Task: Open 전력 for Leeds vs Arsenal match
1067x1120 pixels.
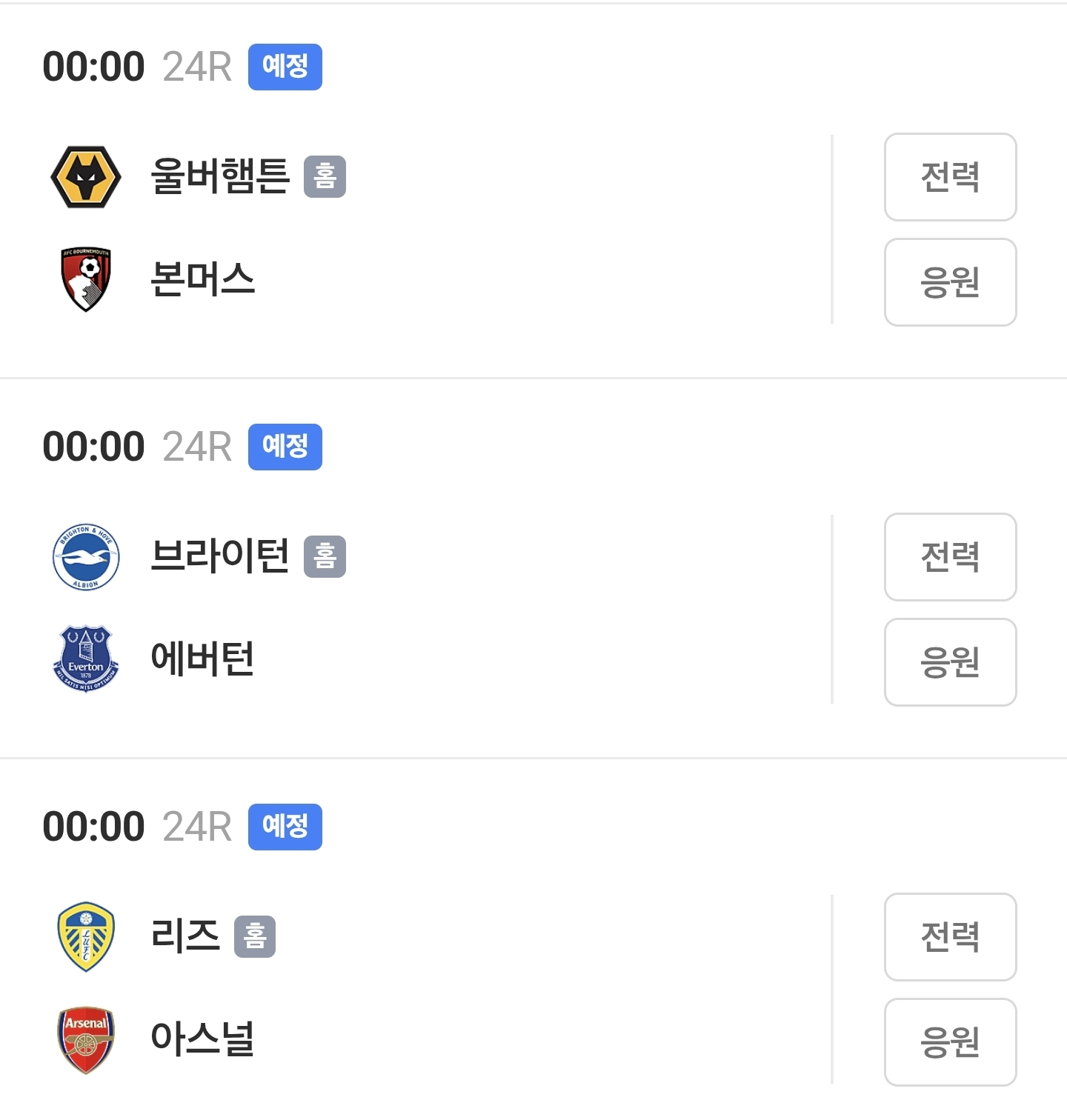Action: [x=950, y=937]
